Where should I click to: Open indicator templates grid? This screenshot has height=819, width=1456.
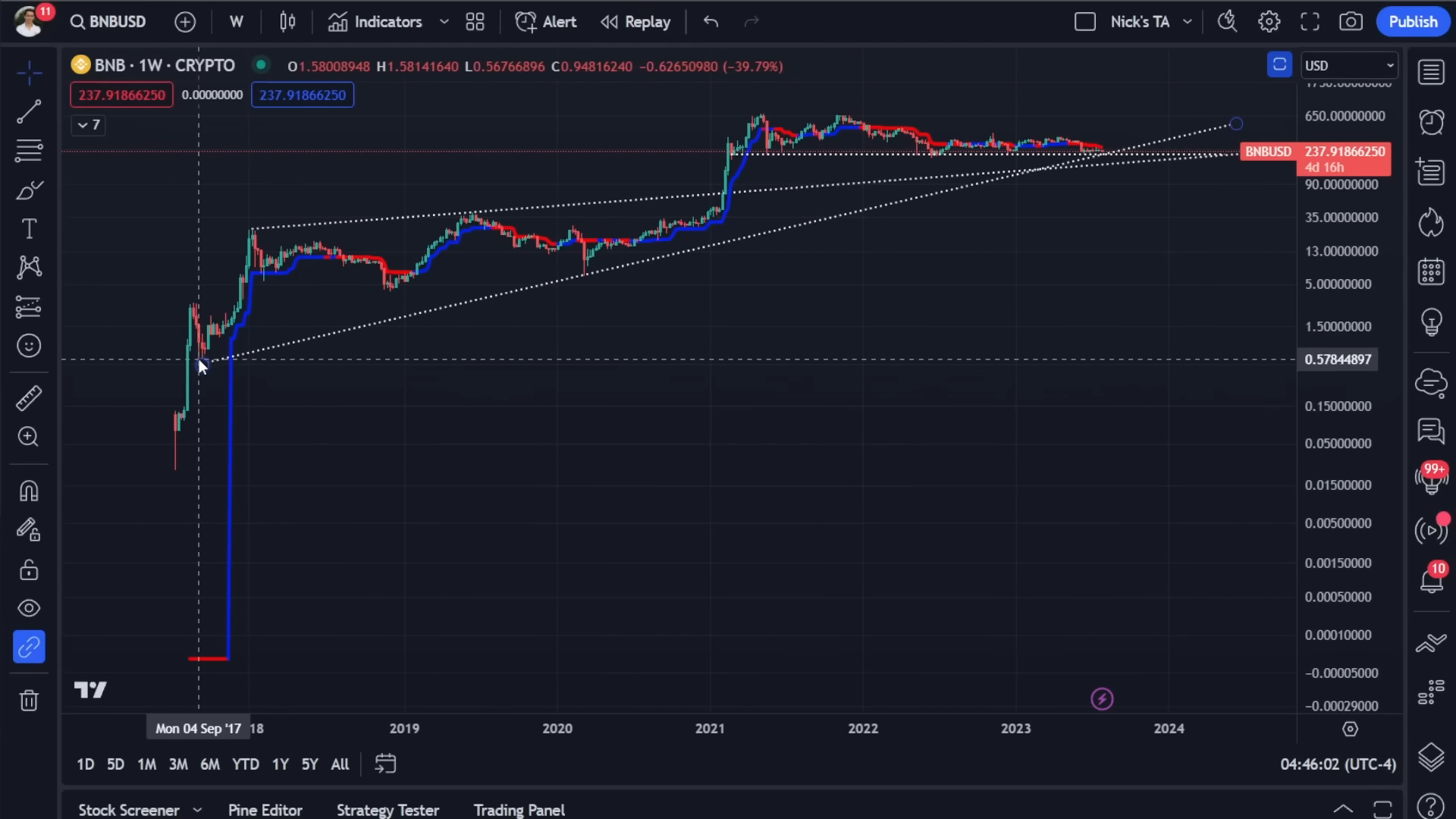[x=475, y=22]
